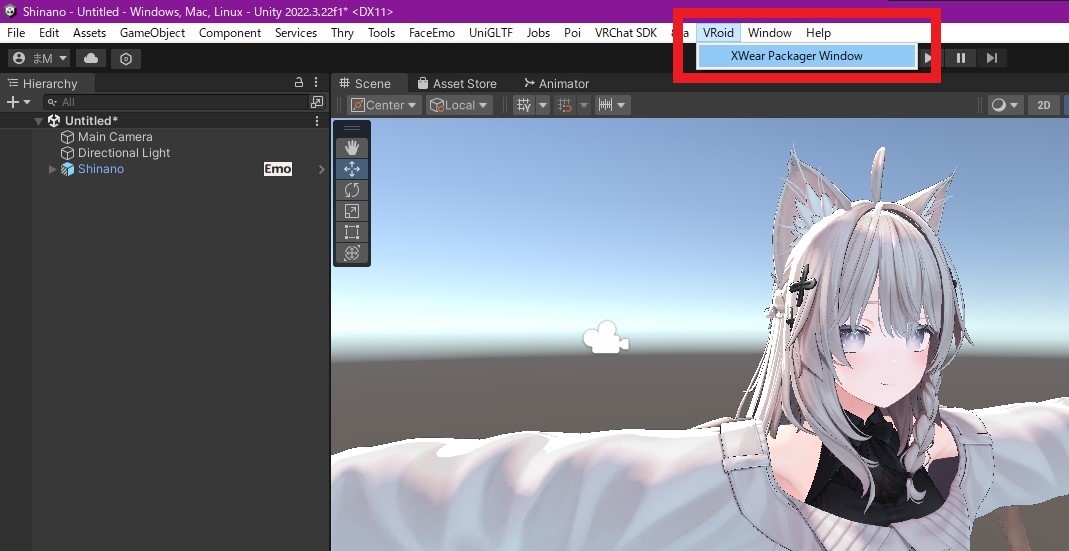Screen dimensions: 1069x551
Task: Open the Services menu
Action: 296,33
